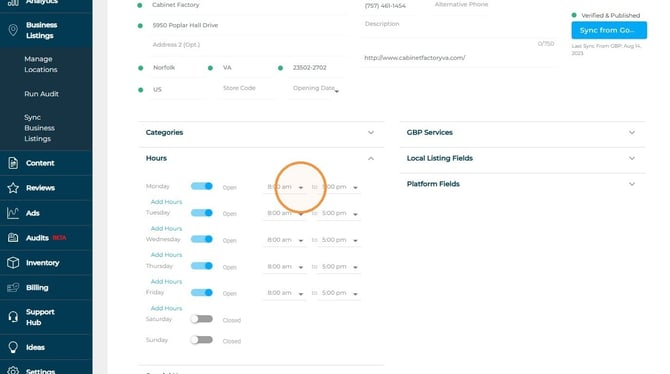Click Add Hours under Tuesday

[x=166, y=228]
